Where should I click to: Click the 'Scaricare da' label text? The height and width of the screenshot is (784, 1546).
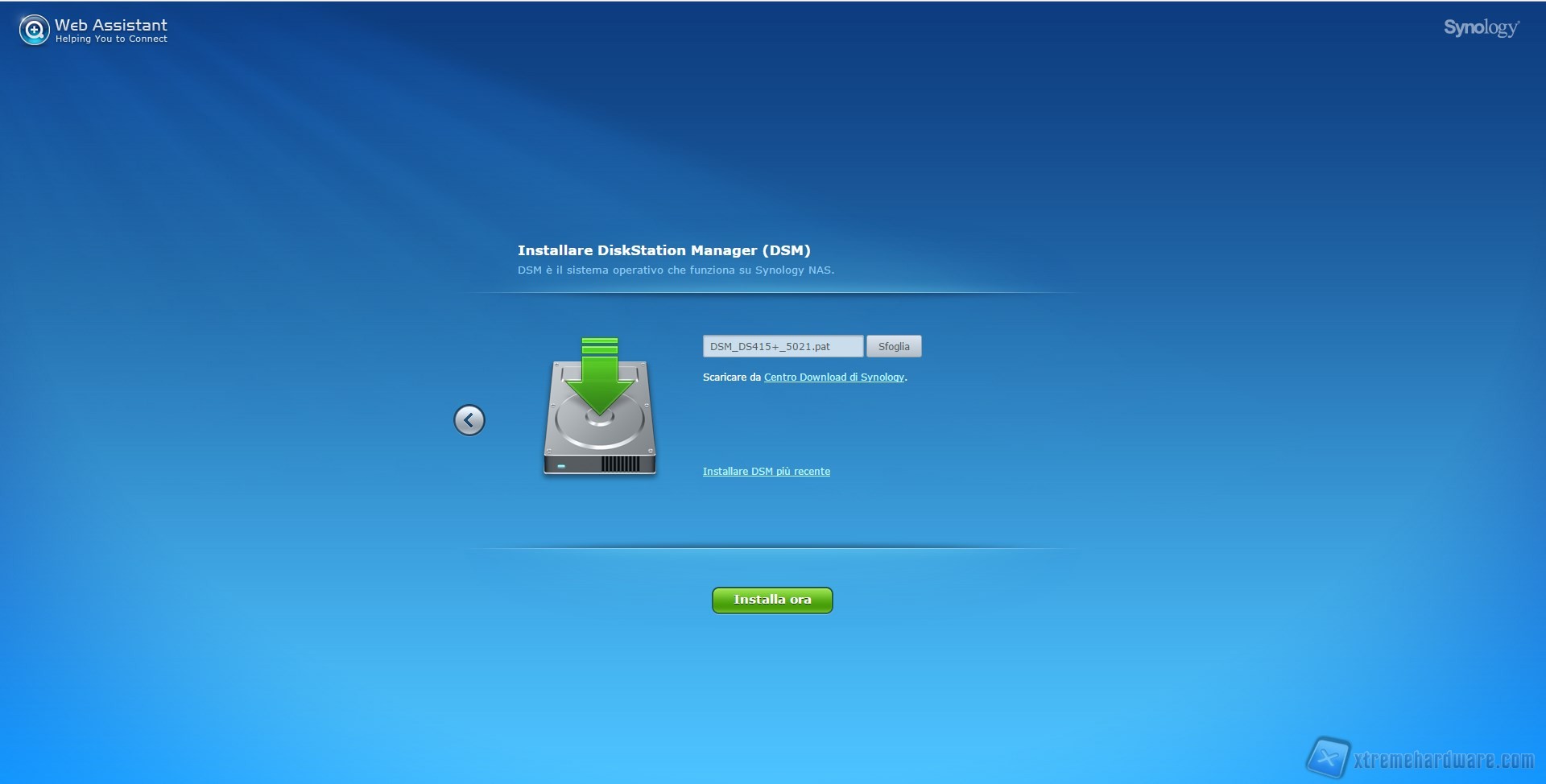point(731,378)
